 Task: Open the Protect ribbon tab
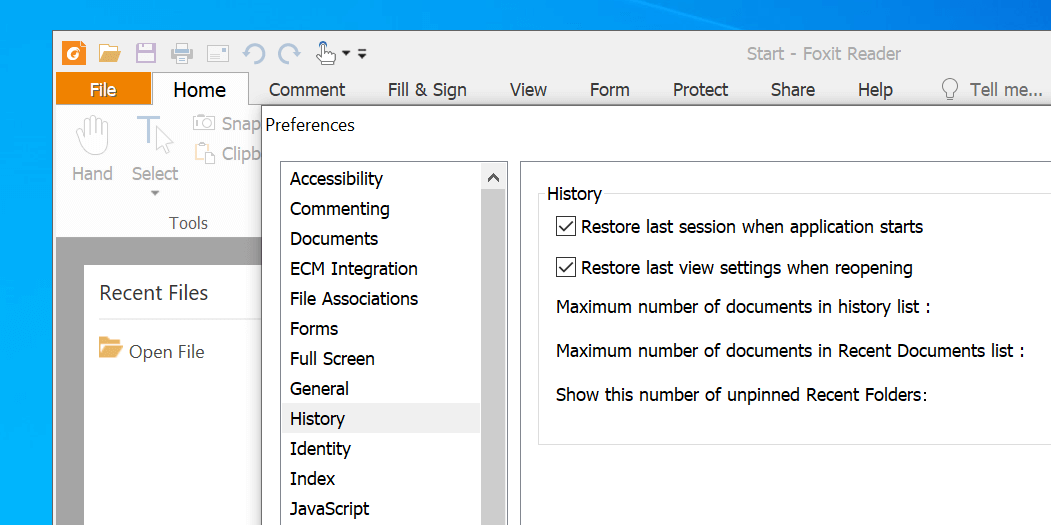point(700,90)
